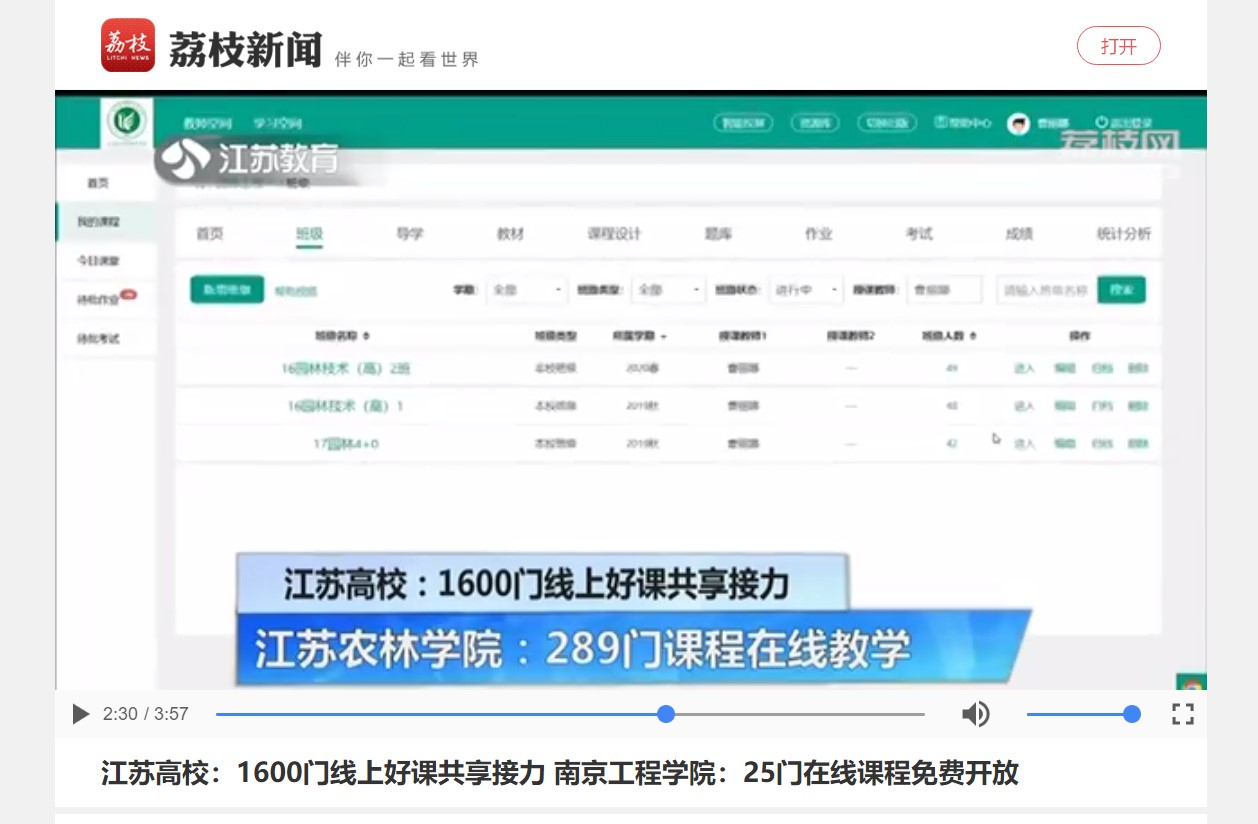
Task: Enter fullscreen with the fullscreen icon
Action: 1183,714
